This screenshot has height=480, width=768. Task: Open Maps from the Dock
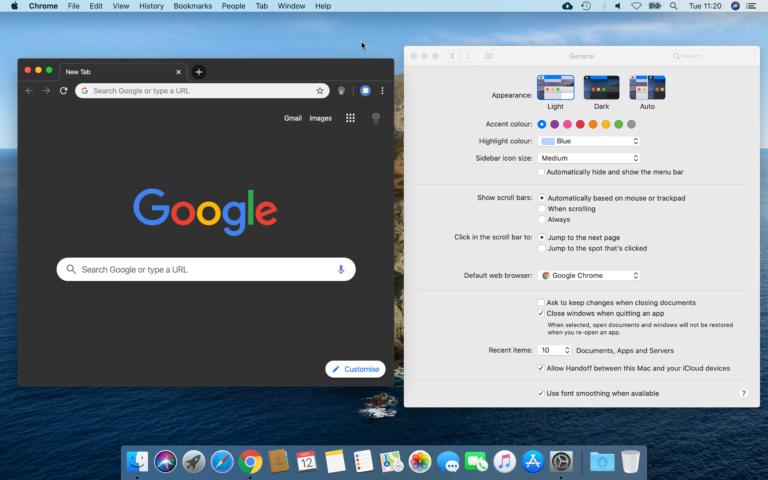pyautogui.click(x=391, y=461)
